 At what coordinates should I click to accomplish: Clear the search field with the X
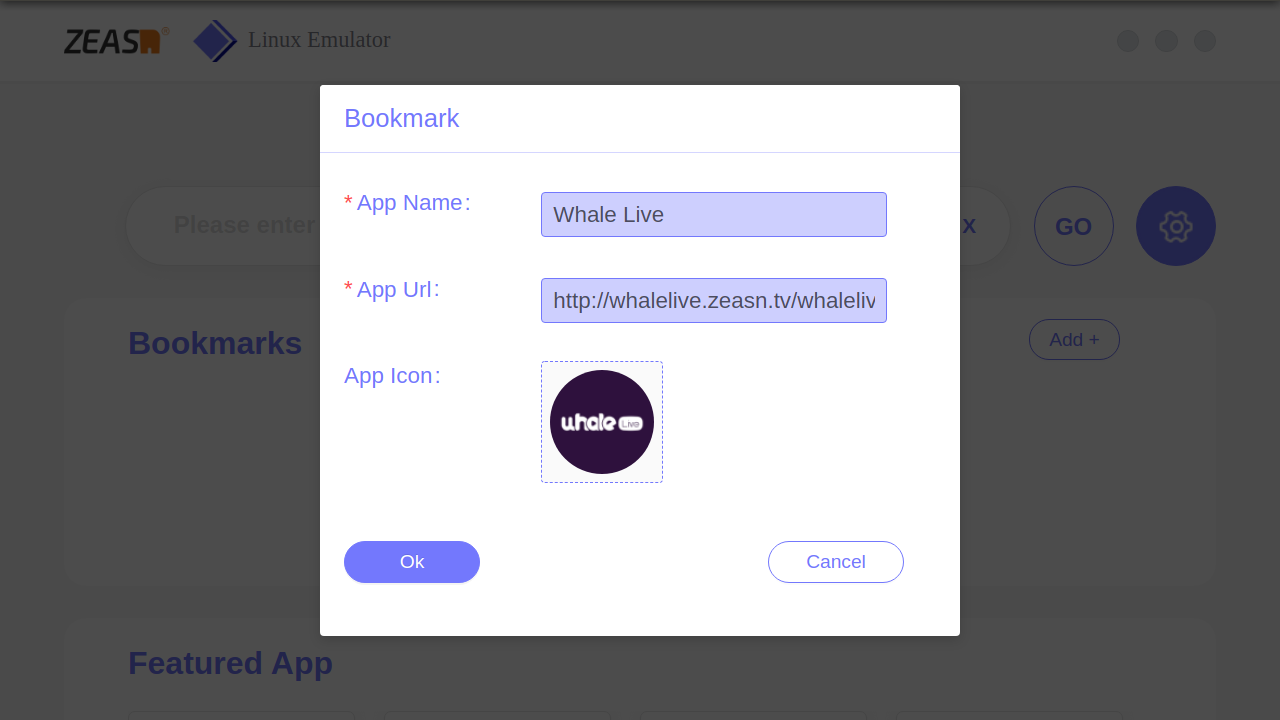(969, 226)
